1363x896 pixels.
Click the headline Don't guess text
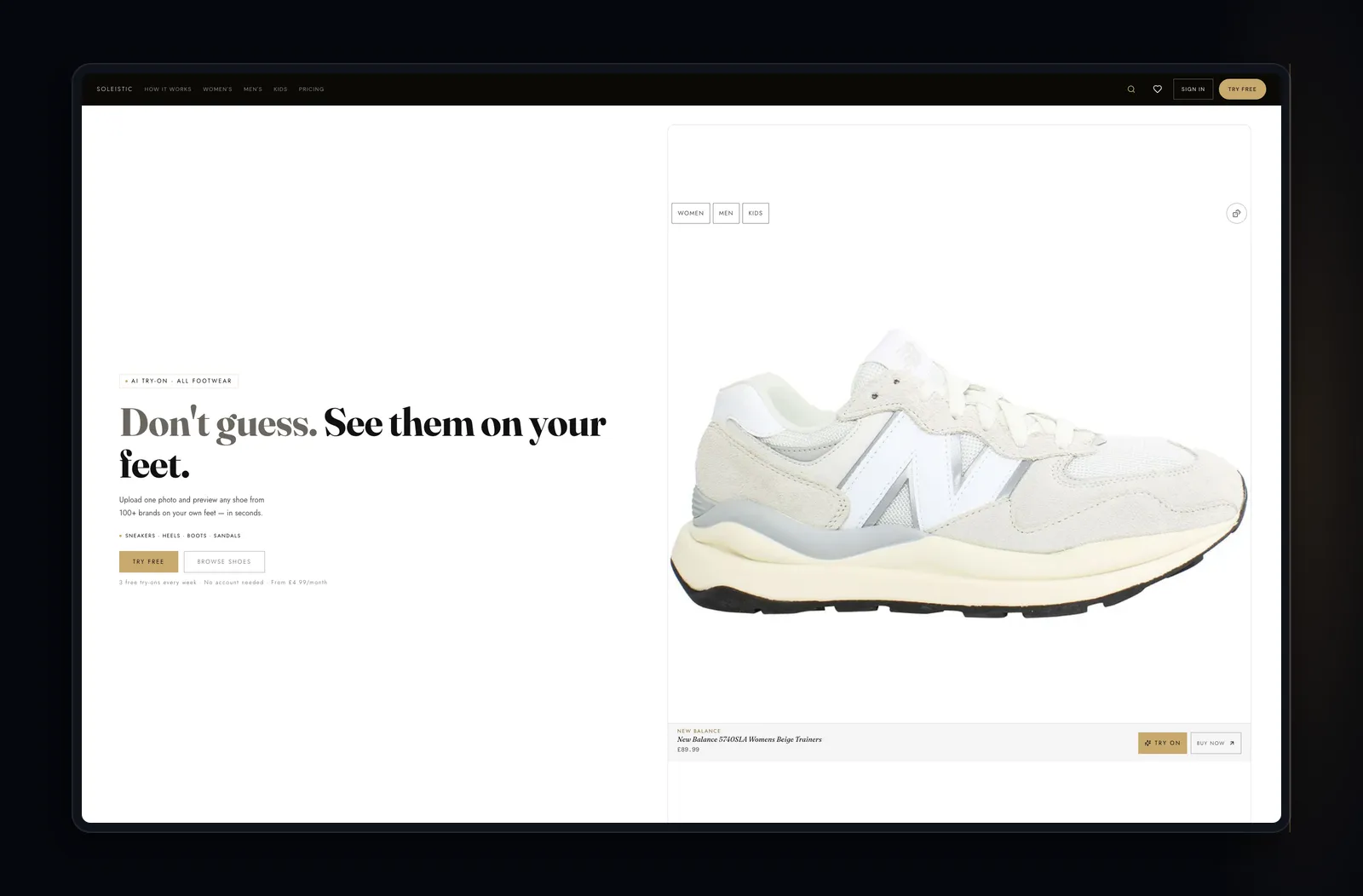click(218, 422)
